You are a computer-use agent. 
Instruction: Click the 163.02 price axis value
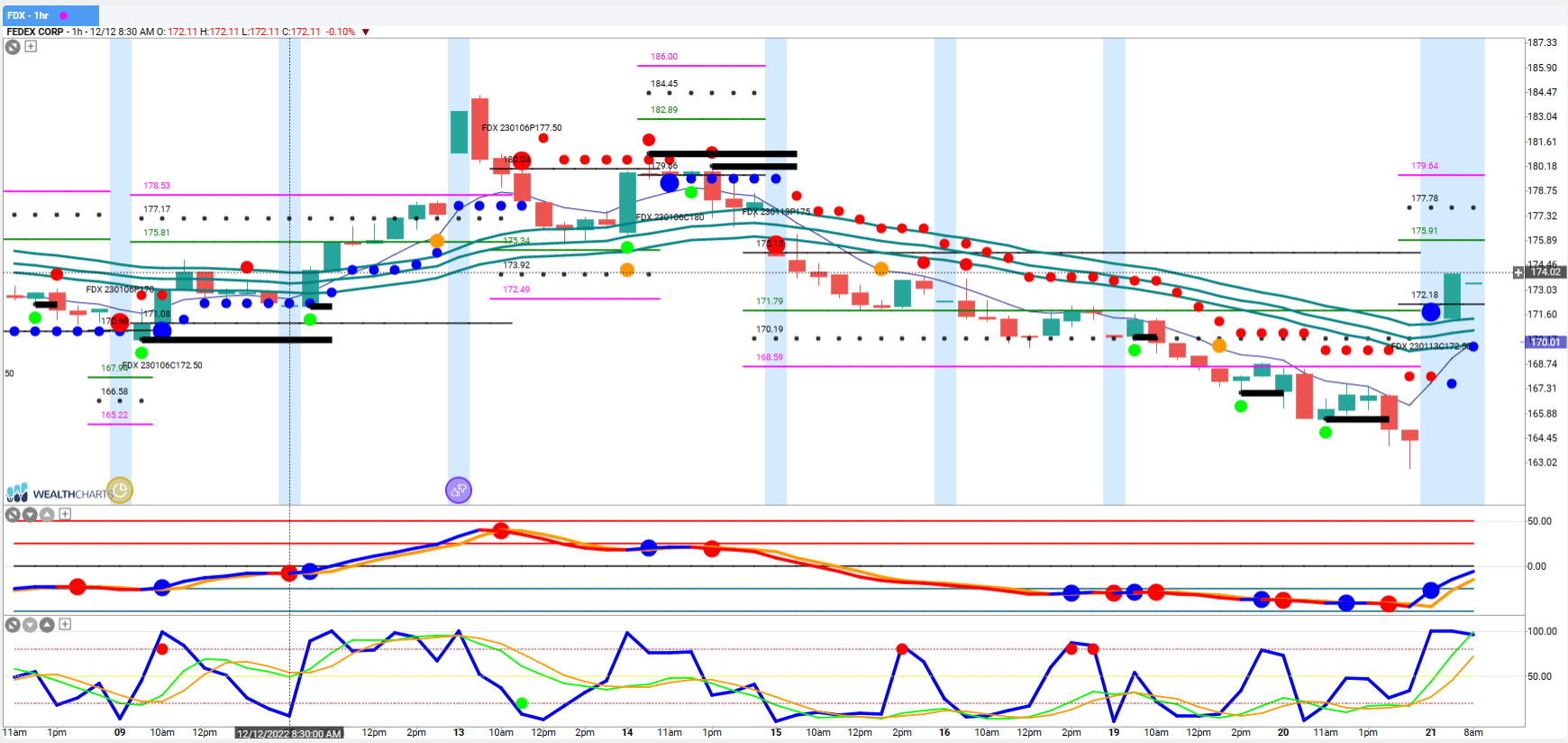(1542, 462)
